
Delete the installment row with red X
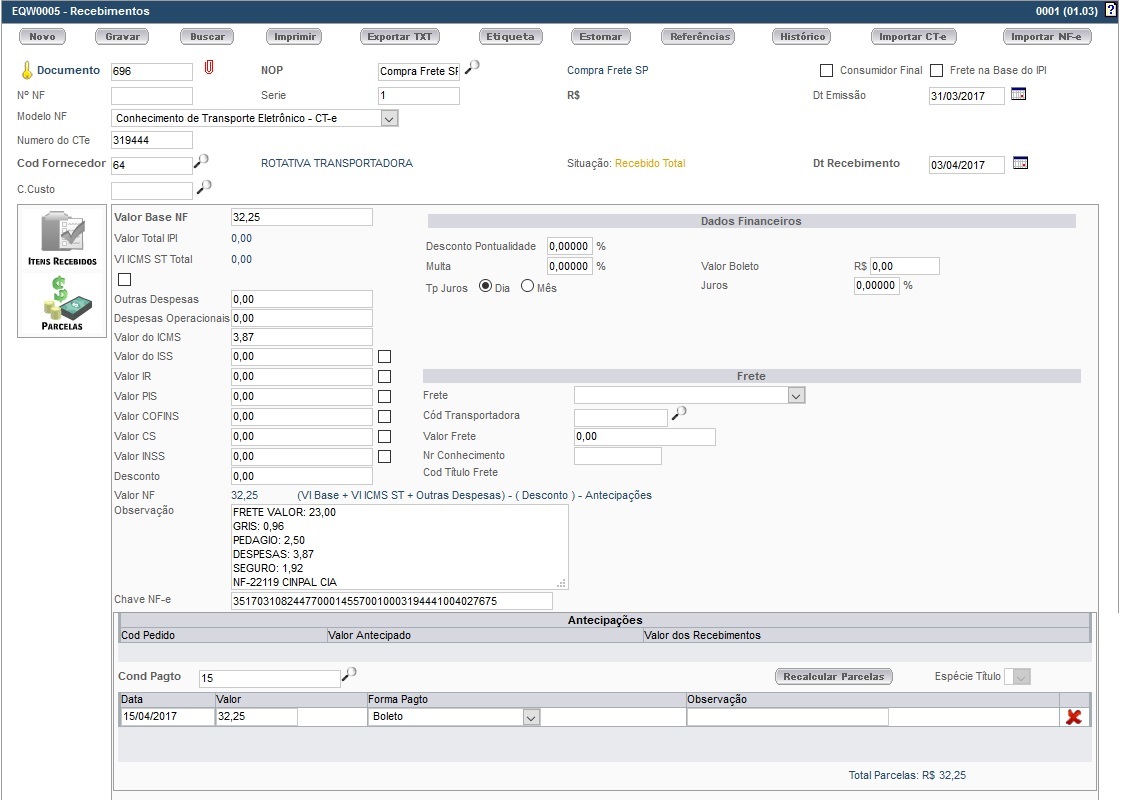(1074, 717)
